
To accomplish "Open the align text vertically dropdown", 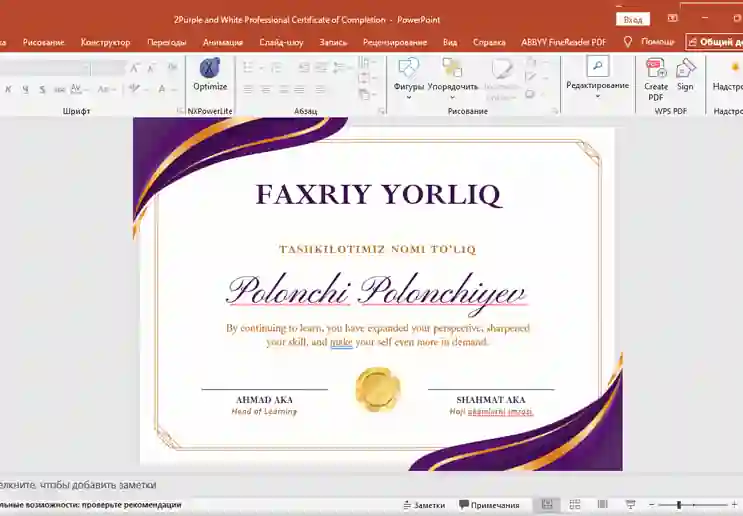I will [367, 78].
